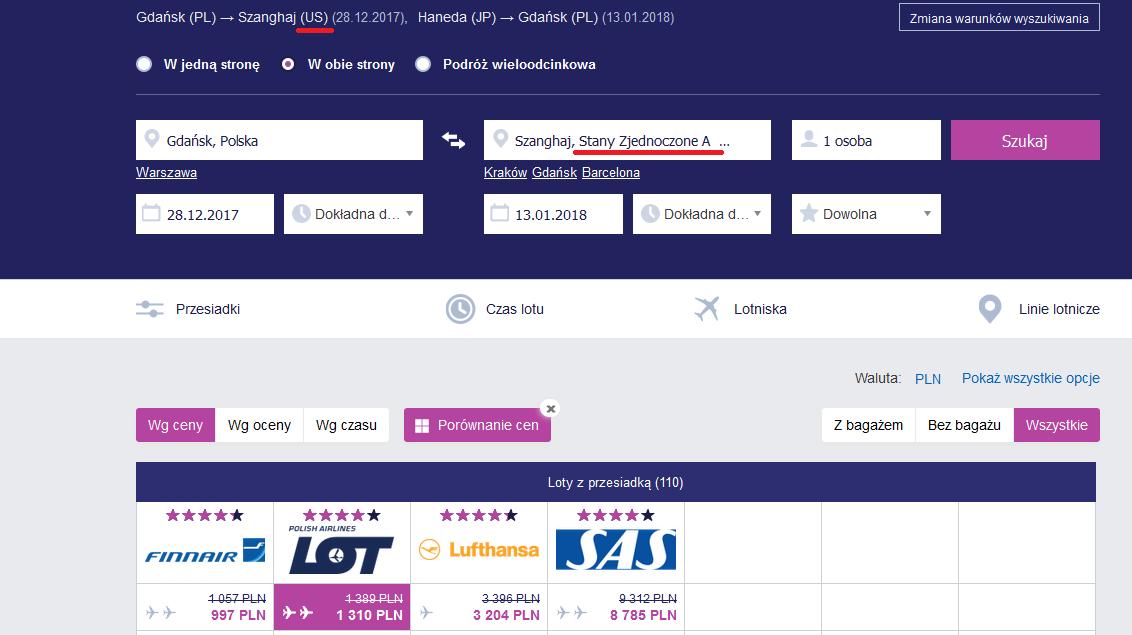Click location pin icon in Szanghaj field
The width and height of the screenshot is (1132, 635).
pos(500,139)
